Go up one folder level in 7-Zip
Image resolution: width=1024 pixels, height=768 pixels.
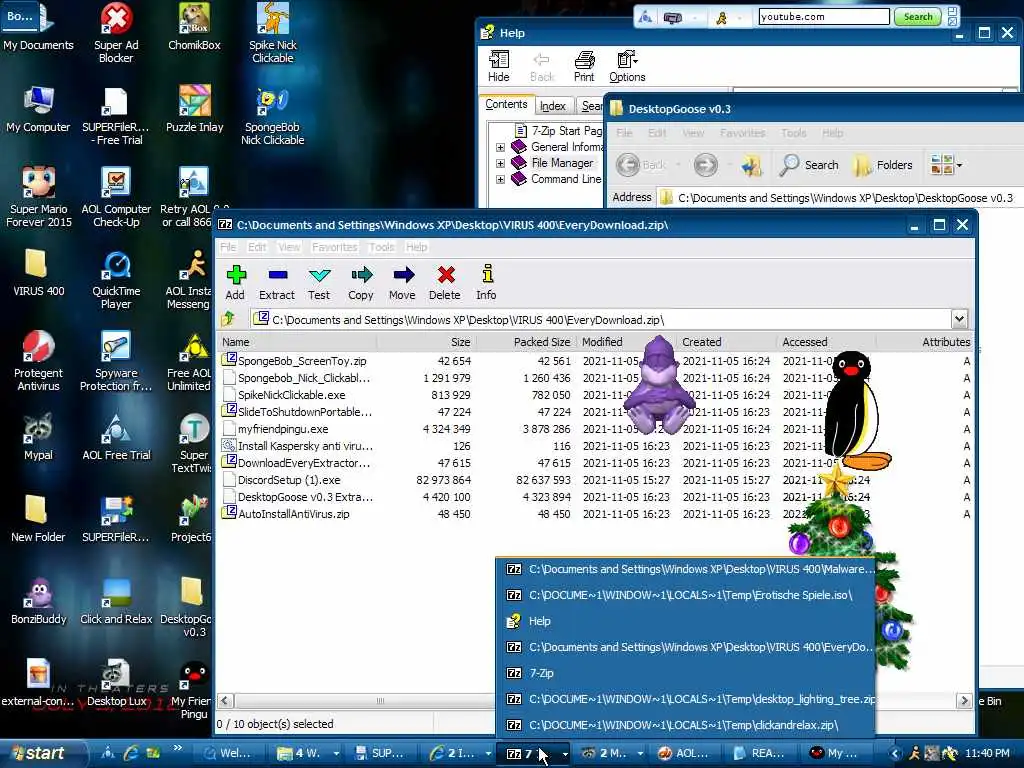(229, 319)
